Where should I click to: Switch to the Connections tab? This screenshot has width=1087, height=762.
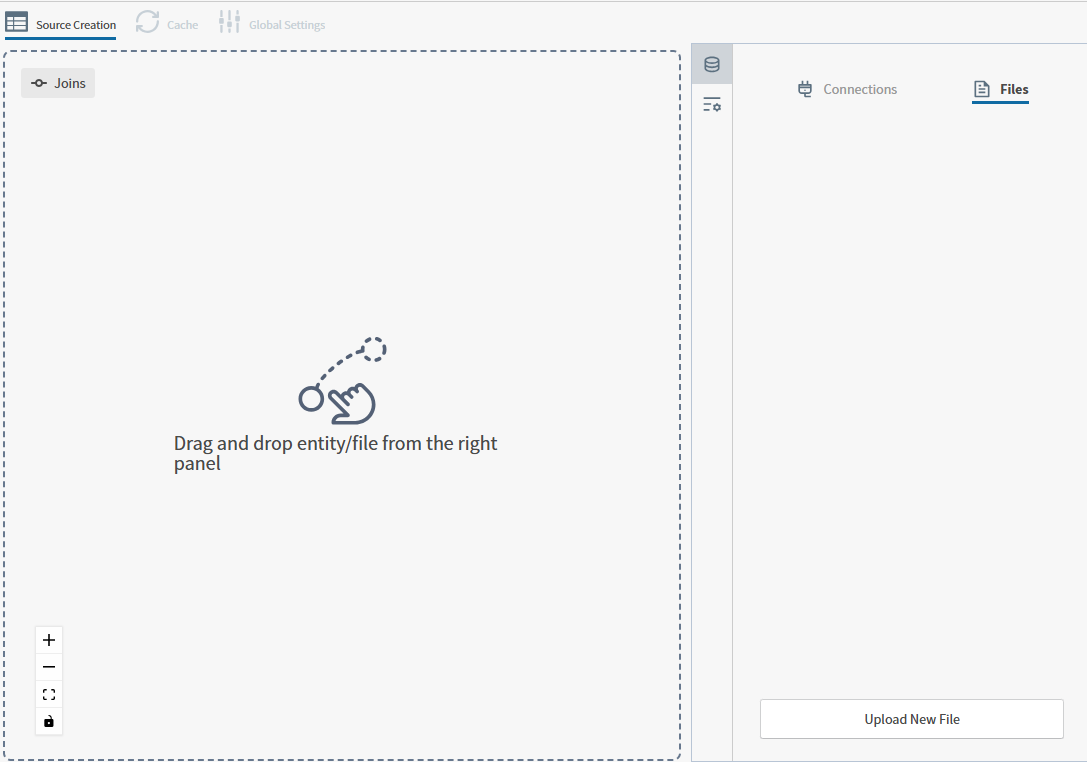(x=847, y=89)
